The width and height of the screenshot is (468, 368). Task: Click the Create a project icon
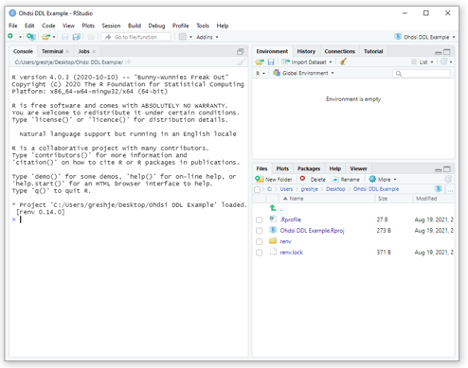(x=31, y=37)
